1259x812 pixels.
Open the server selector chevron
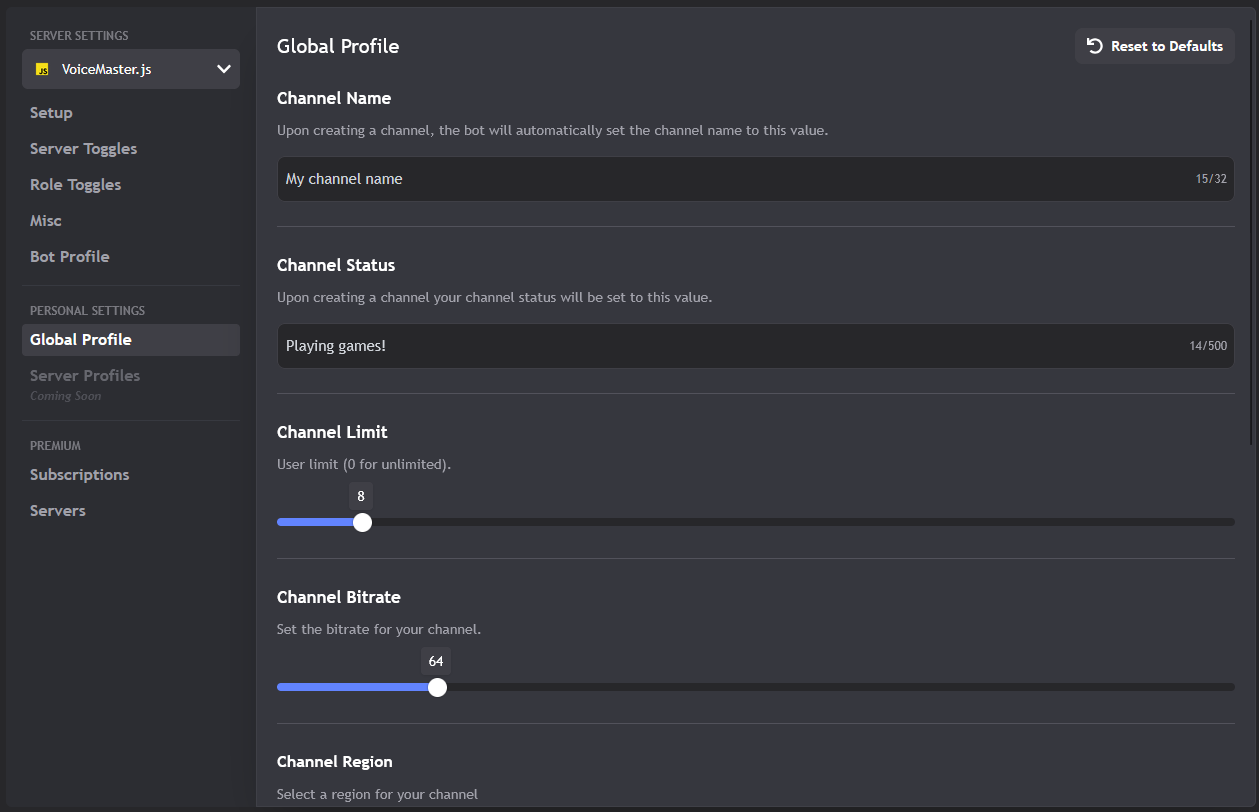(224, 69)
